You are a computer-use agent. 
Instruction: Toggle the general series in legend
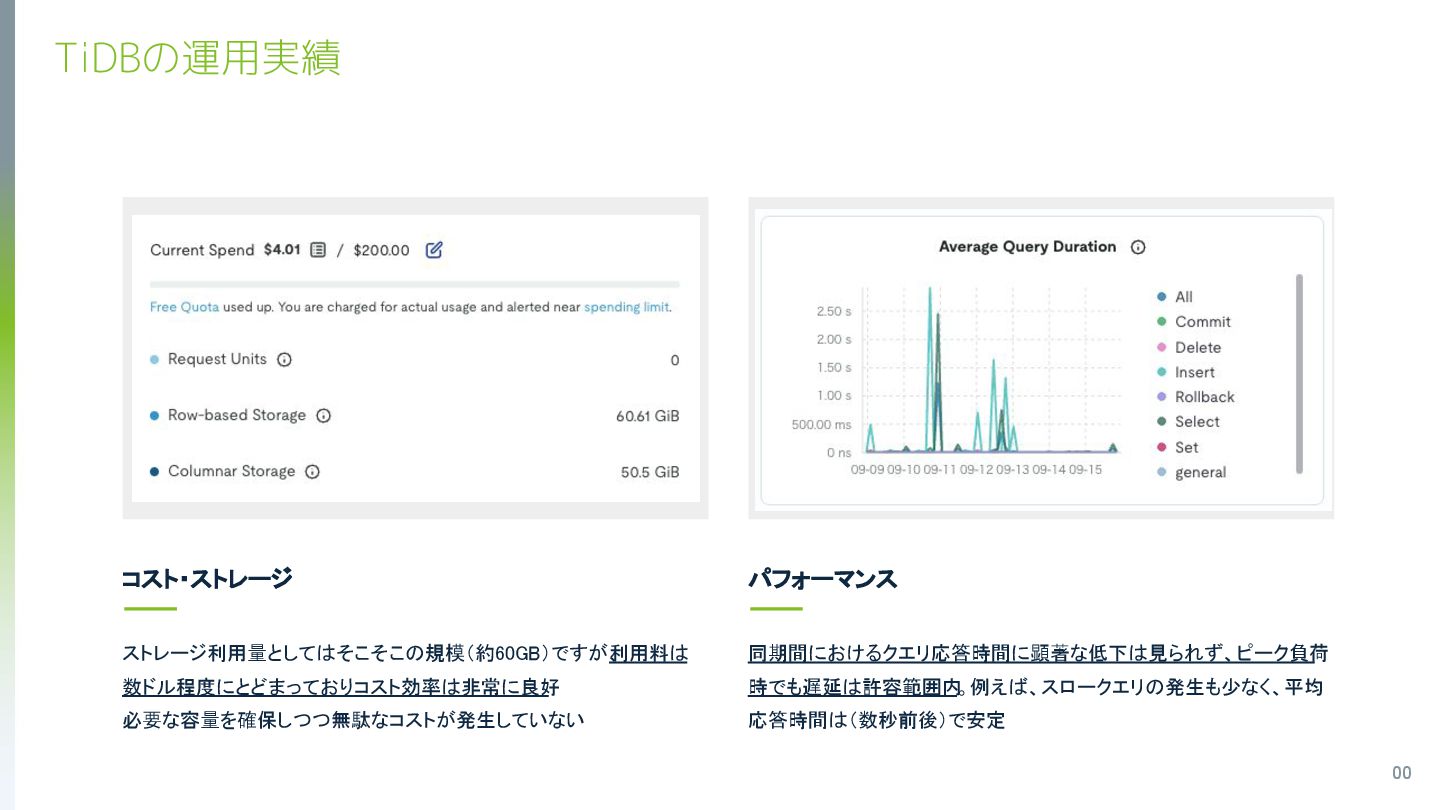pos(1192,472)
